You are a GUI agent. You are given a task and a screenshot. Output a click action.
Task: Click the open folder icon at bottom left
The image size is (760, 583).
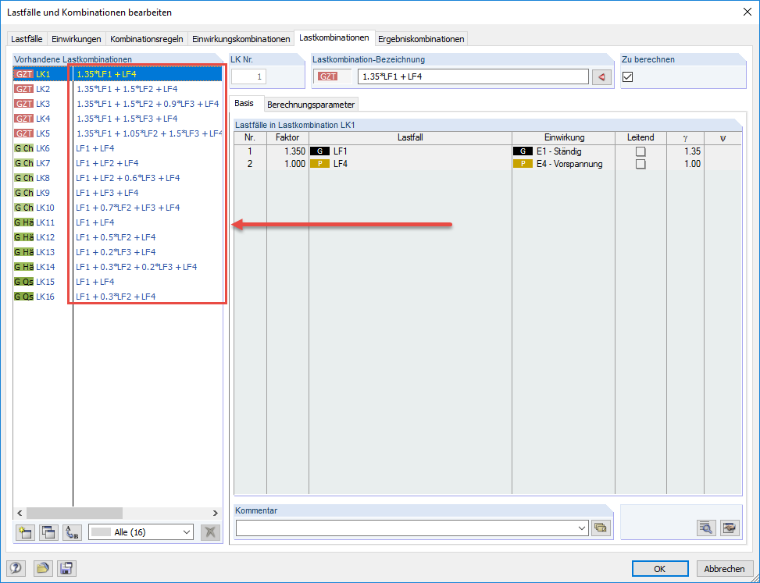[x=43, y=568]
